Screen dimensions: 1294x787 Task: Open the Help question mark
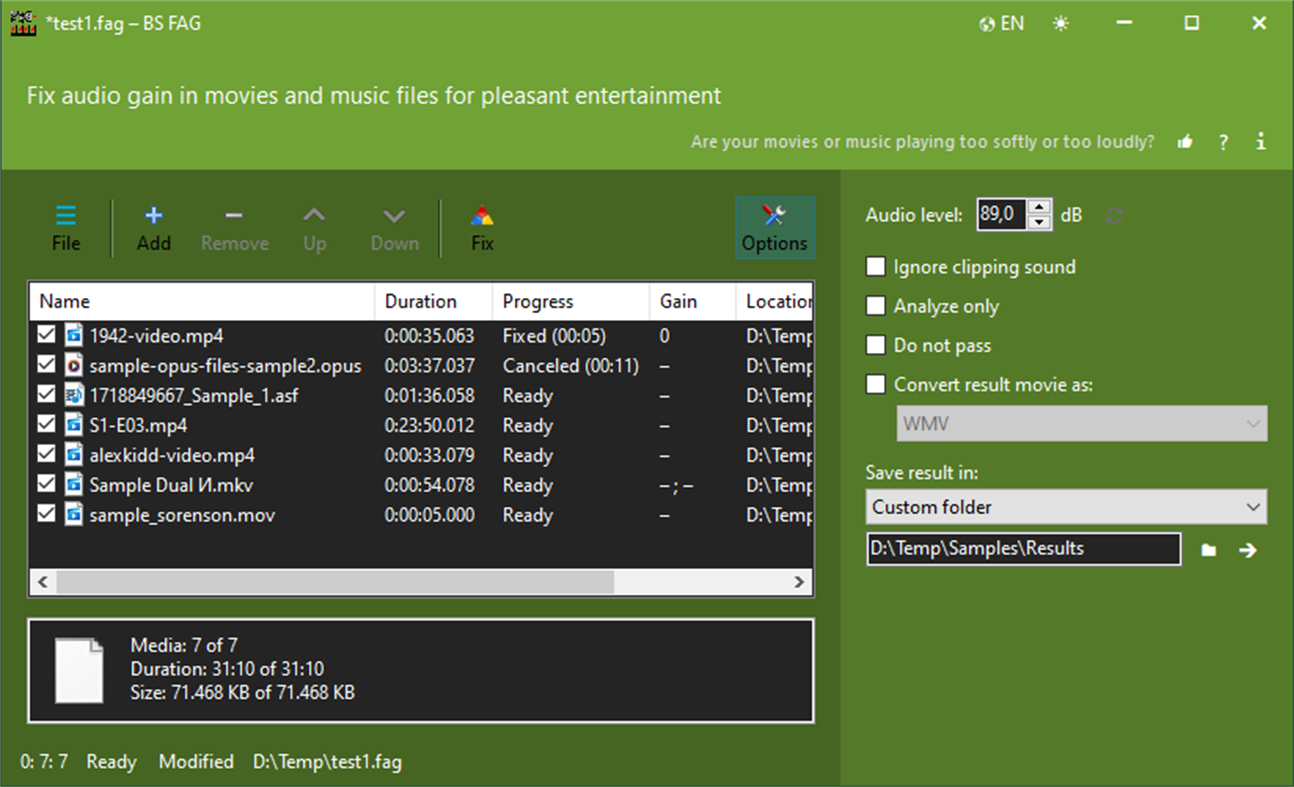[1222, 141]
